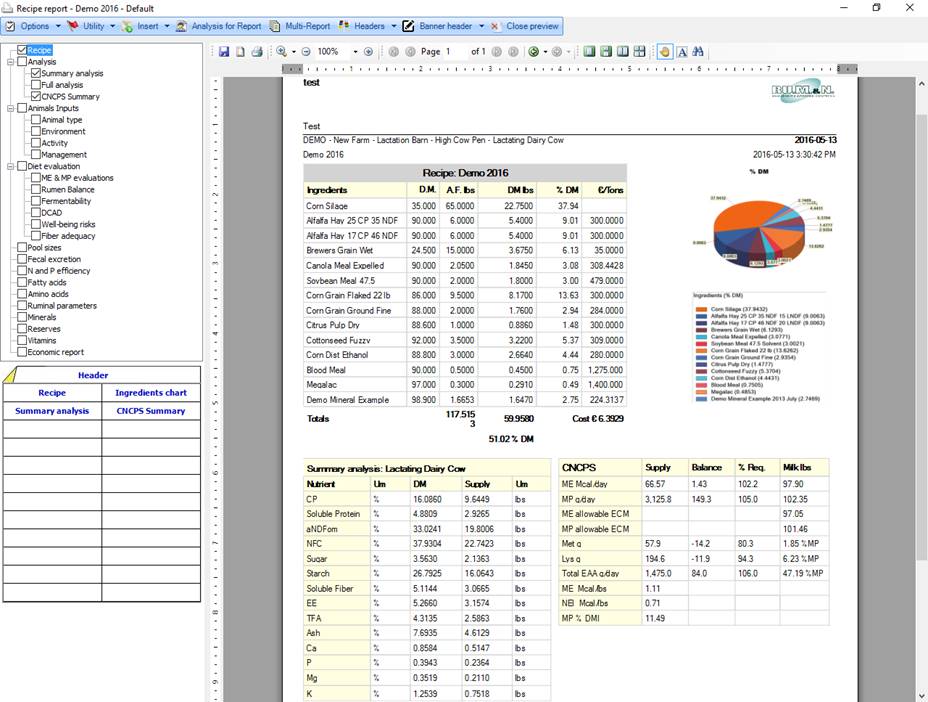Collapse the Analysis tree node
The width and height of the screenshot is (928, 702).
tap(11, 62)
